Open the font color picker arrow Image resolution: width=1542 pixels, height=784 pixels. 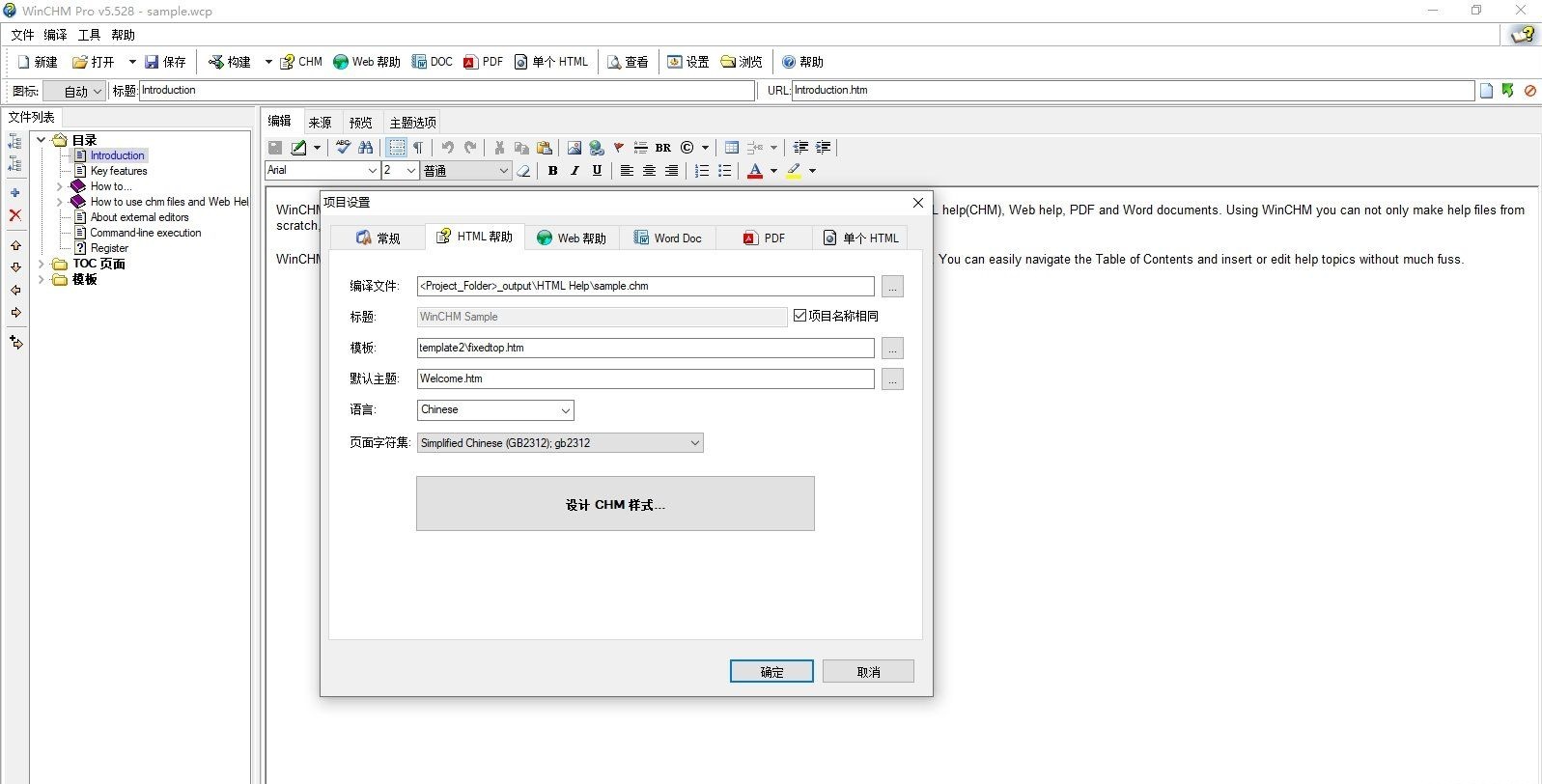773,171
